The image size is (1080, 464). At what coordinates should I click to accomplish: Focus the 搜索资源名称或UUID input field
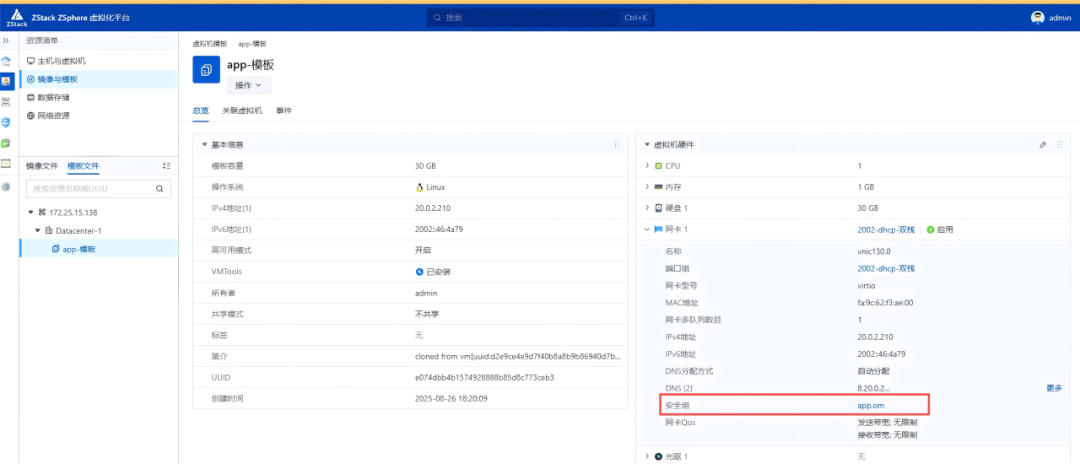[x=98, y=188]
